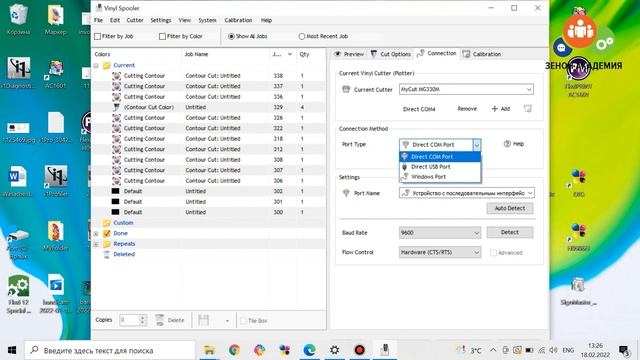Open the AC1601 desktop icon

56,74
